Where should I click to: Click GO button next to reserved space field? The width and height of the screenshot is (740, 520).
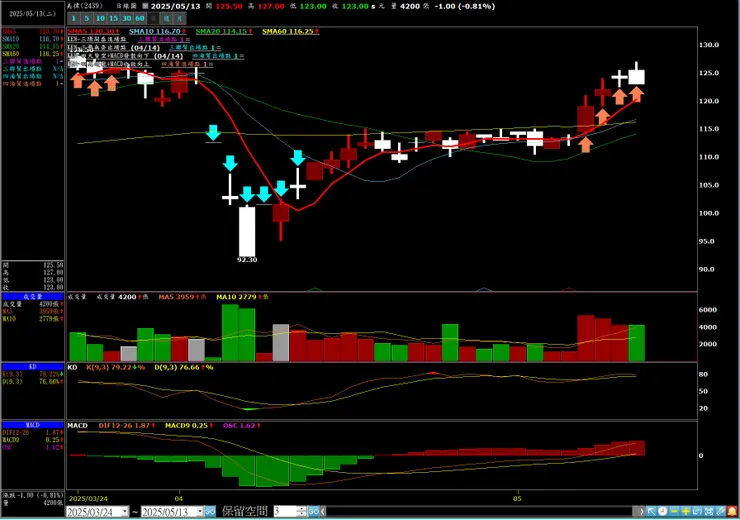(314, 512)
